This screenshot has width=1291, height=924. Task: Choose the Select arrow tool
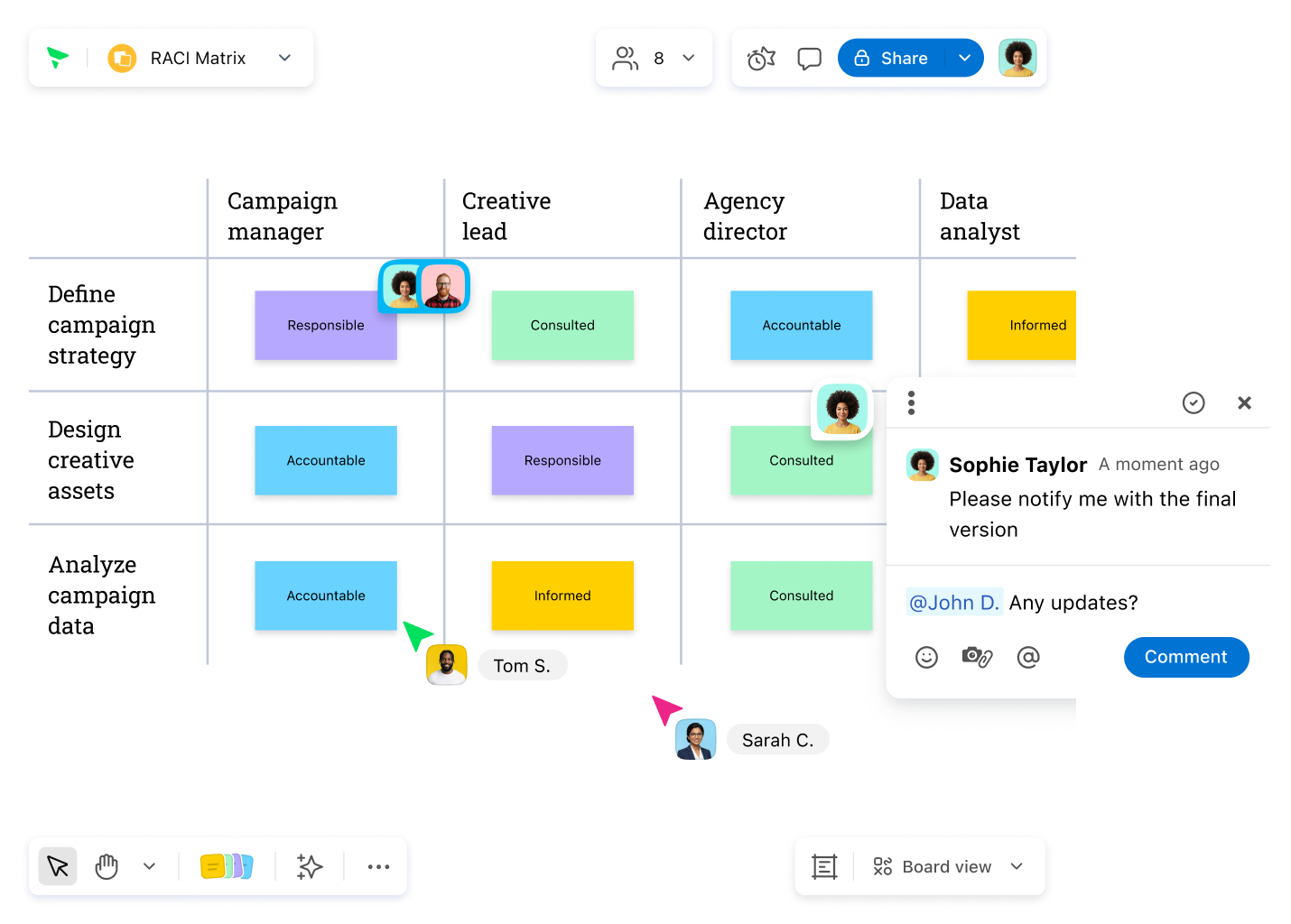pyautogui.click(x=58, y=866)
